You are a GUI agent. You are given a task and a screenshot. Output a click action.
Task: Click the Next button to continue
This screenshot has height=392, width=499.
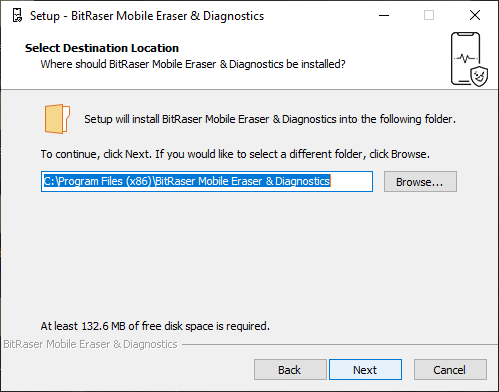365,369
